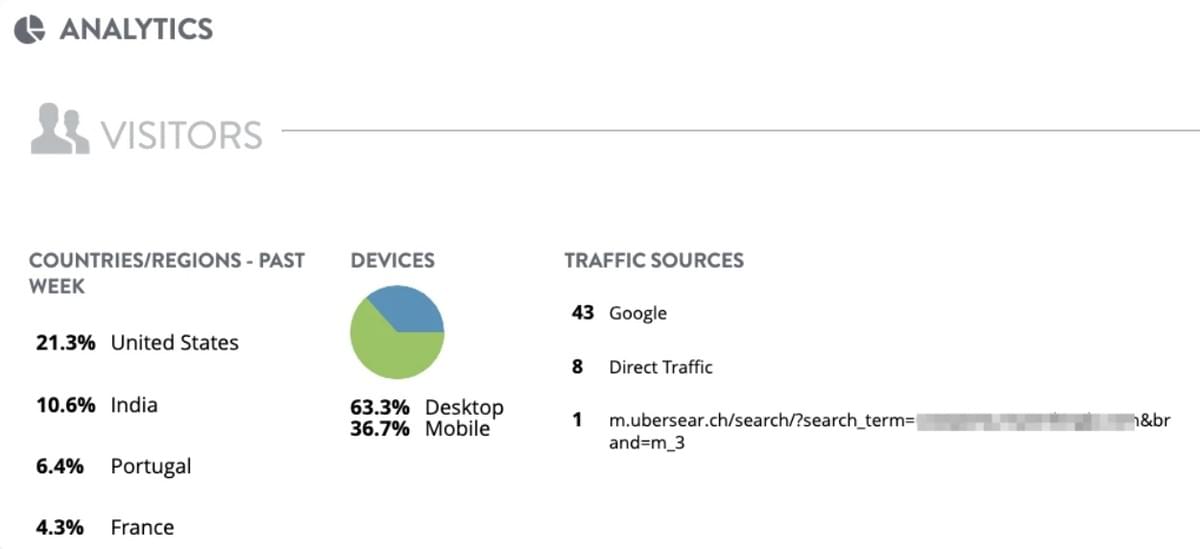Click the 21.3% United States percentage

[66, 343]
